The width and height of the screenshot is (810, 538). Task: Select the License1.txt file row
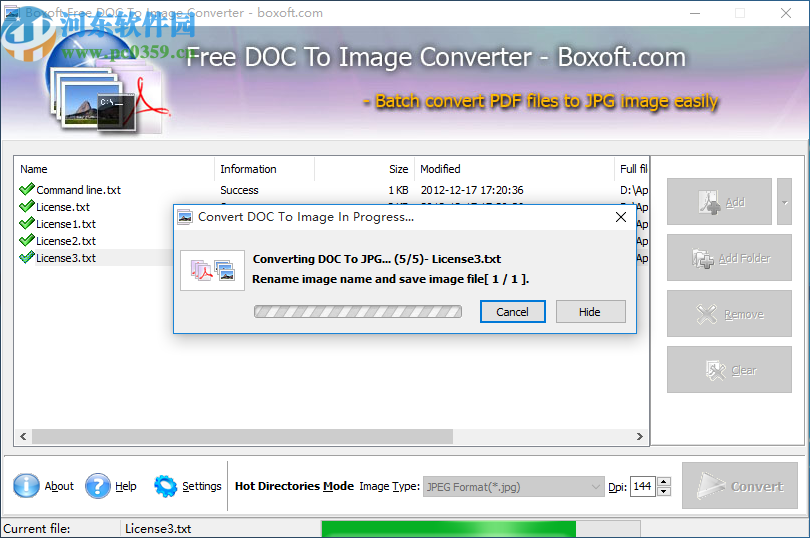click(x=95, y=224)
